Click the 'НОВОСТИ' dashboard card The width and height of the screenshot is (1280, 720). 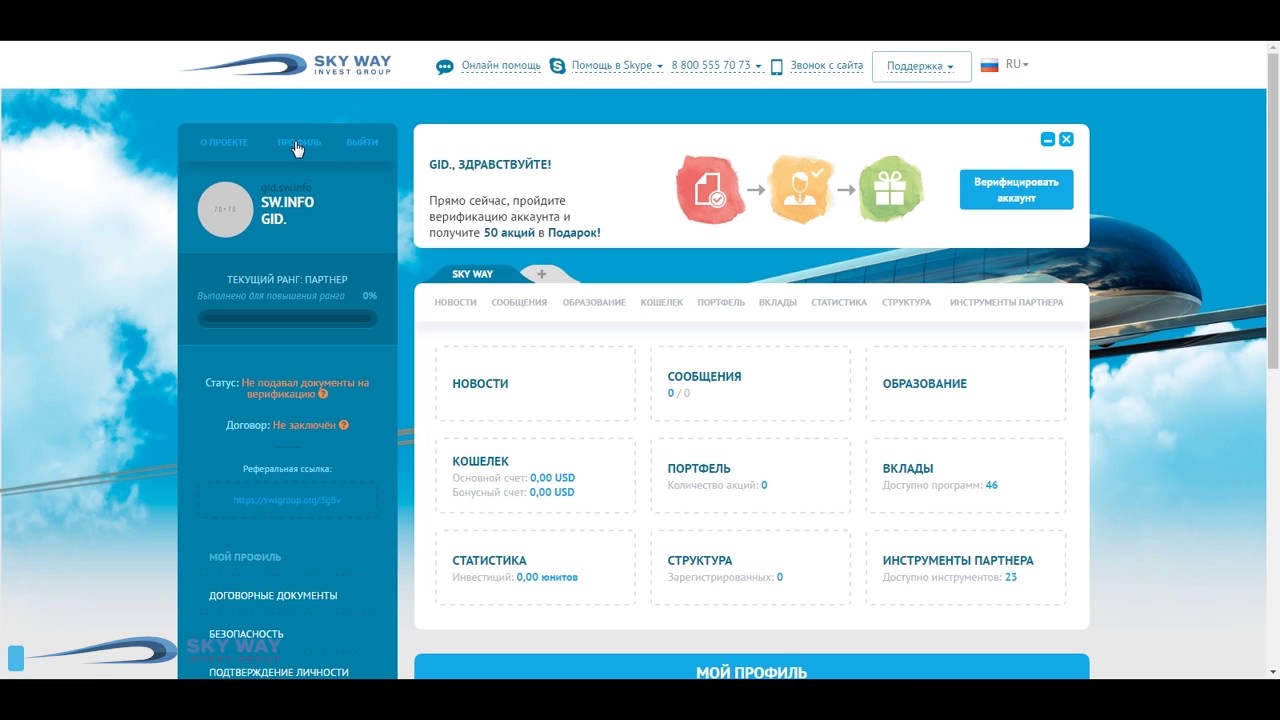click(x=536, y=384)
